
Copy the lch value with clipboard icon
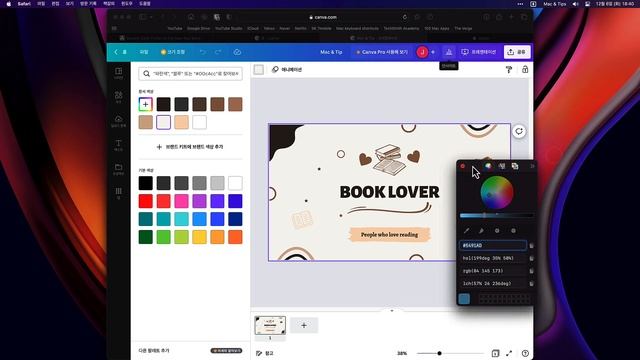(531, 284)
